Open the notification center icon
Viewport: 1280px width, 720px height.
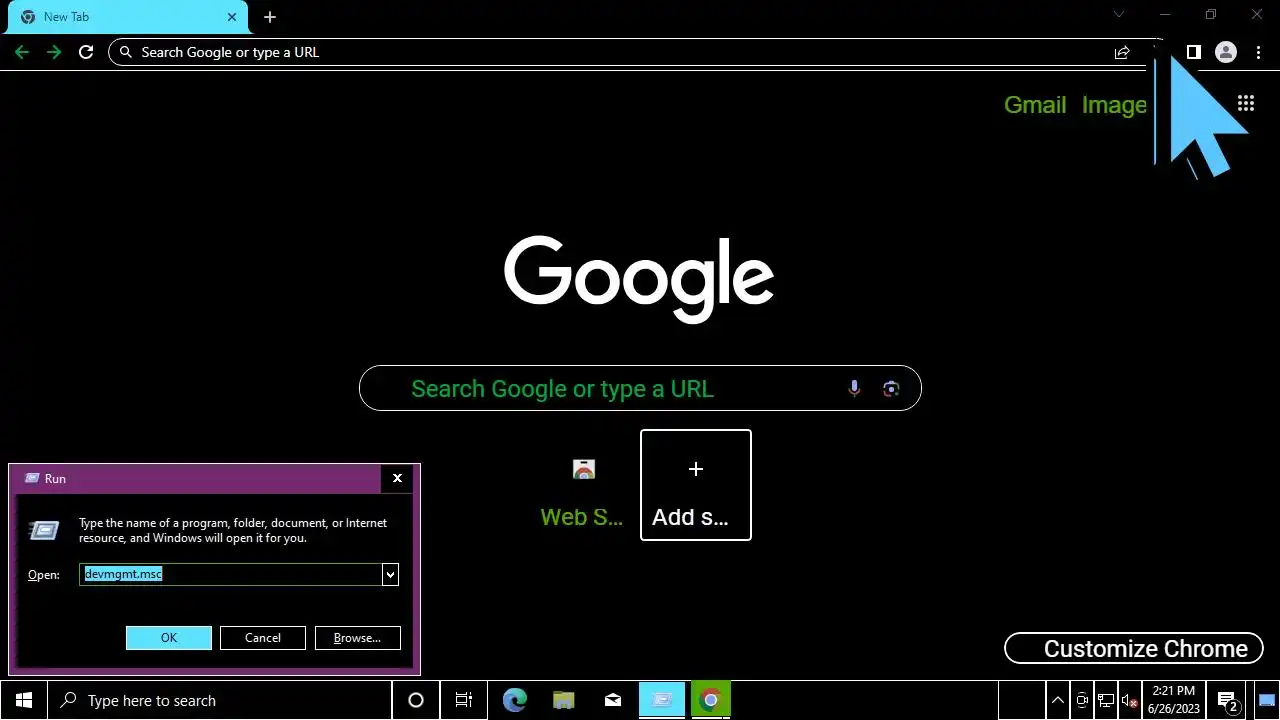[1229, 700]
